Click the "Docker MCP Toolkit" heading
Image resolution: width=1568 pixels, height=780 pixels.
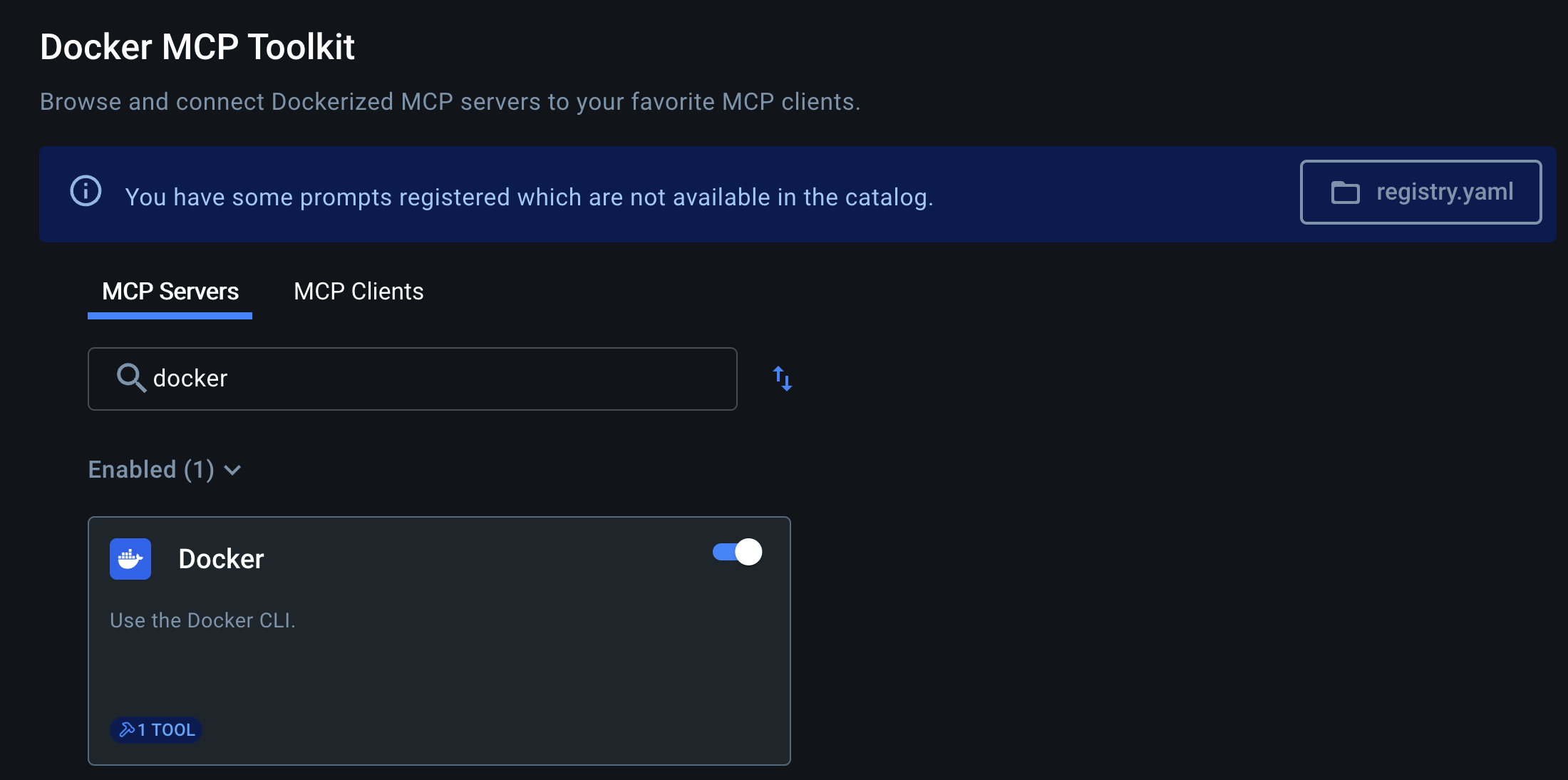point(197,47)
